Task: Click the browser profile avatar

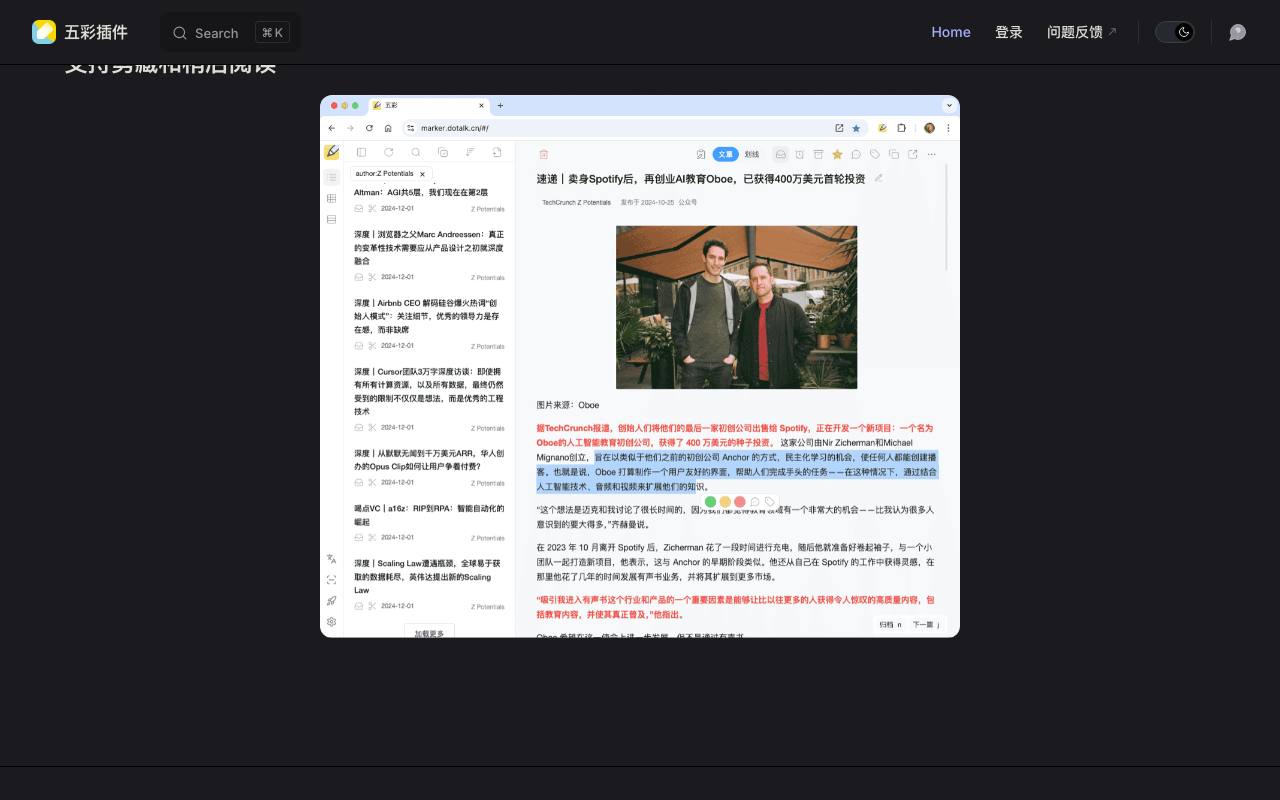Action: (x=929, y=128)
